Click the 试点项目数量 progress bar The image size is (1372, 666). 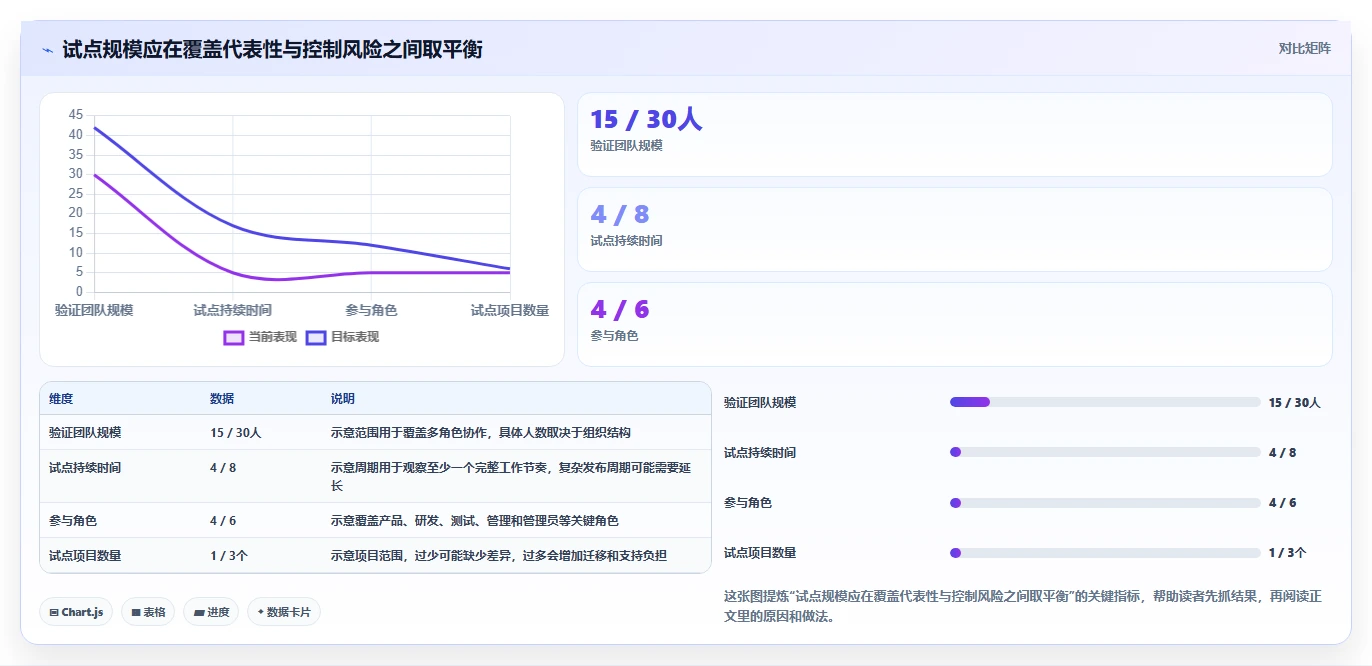1105,552
